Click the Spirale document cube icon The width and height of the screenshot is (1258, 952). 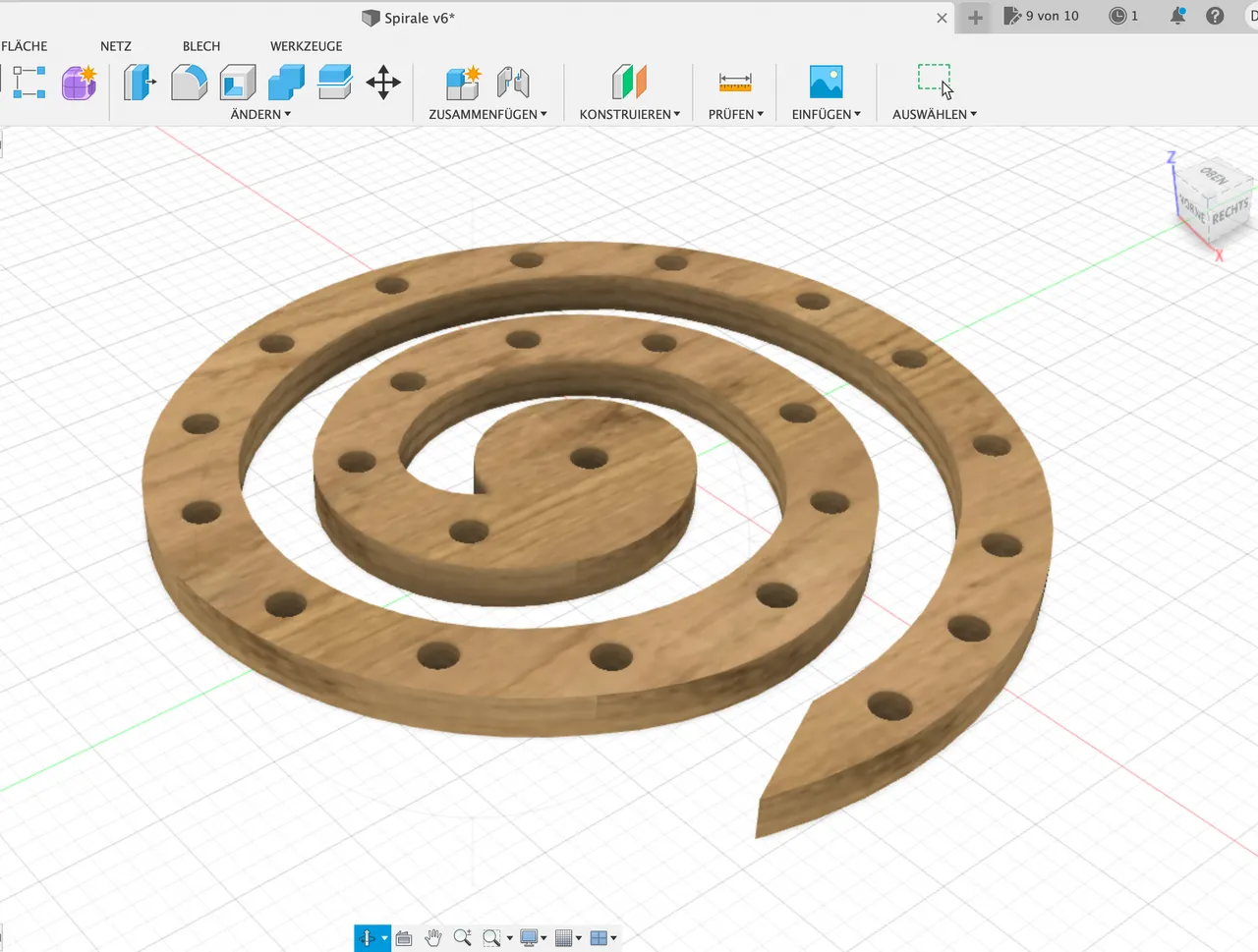371,18
